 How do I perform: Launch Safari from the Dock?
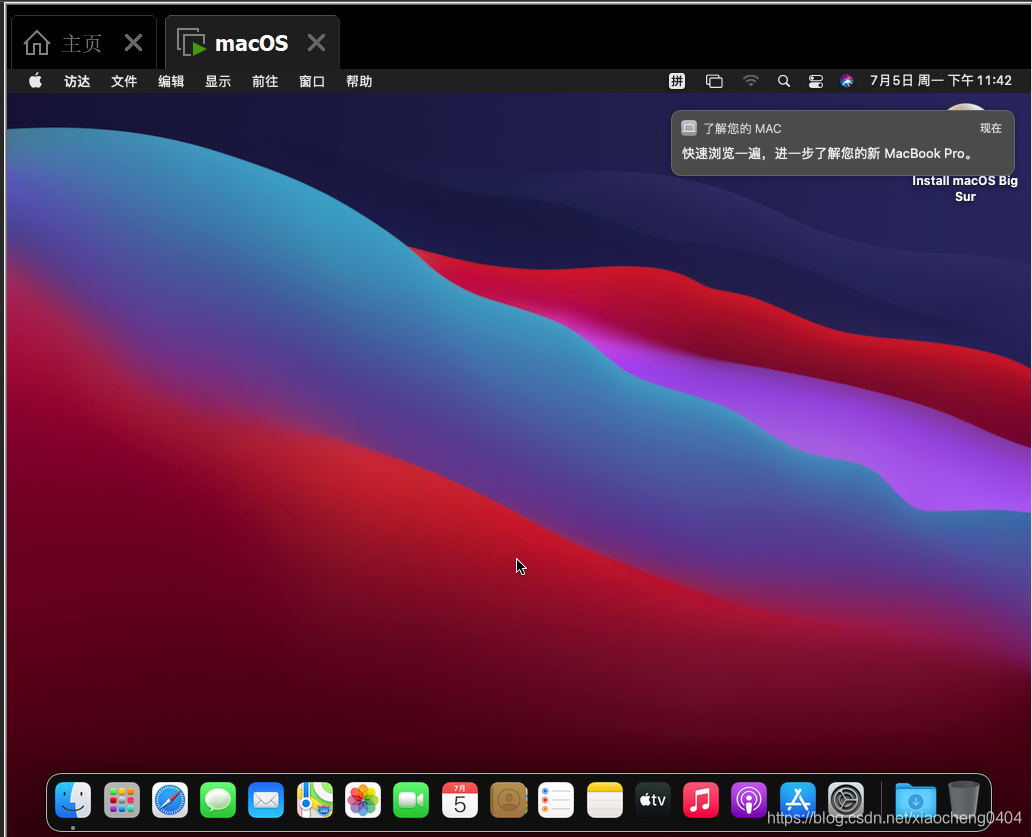point(170,800)
